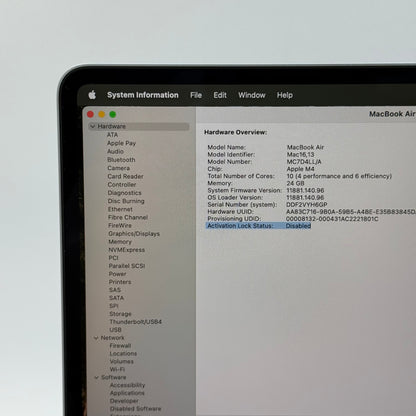
Task: Open the System Information menu
Action: click(x=143, y=95)
